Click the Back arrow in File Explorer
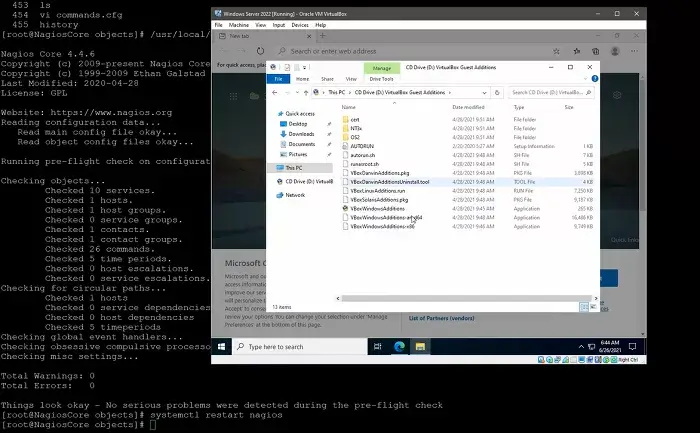The image size is (700, 433). [x=275, y=92]
